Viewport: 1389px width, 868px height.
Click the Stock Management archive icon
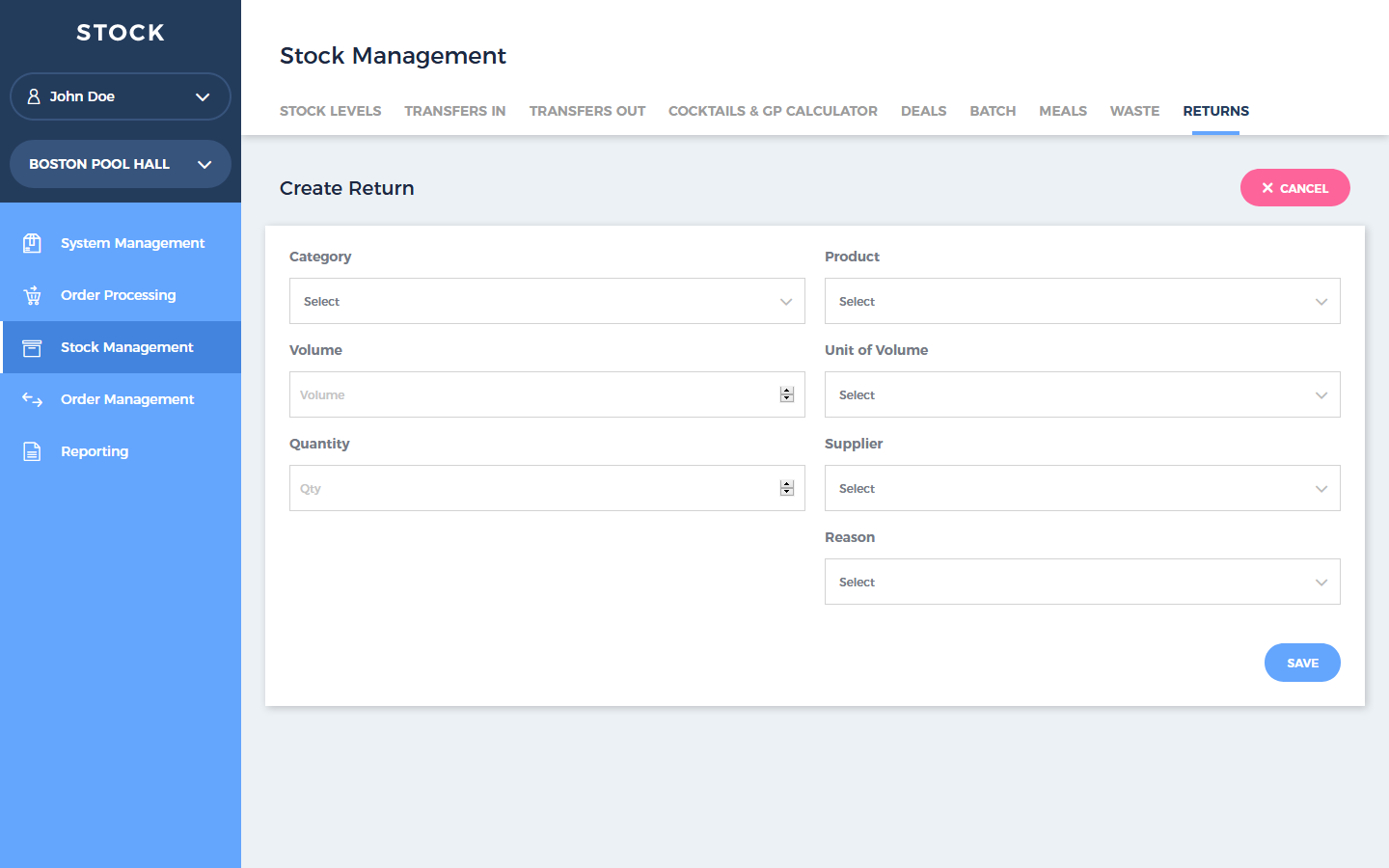click(x=32, y=347)
